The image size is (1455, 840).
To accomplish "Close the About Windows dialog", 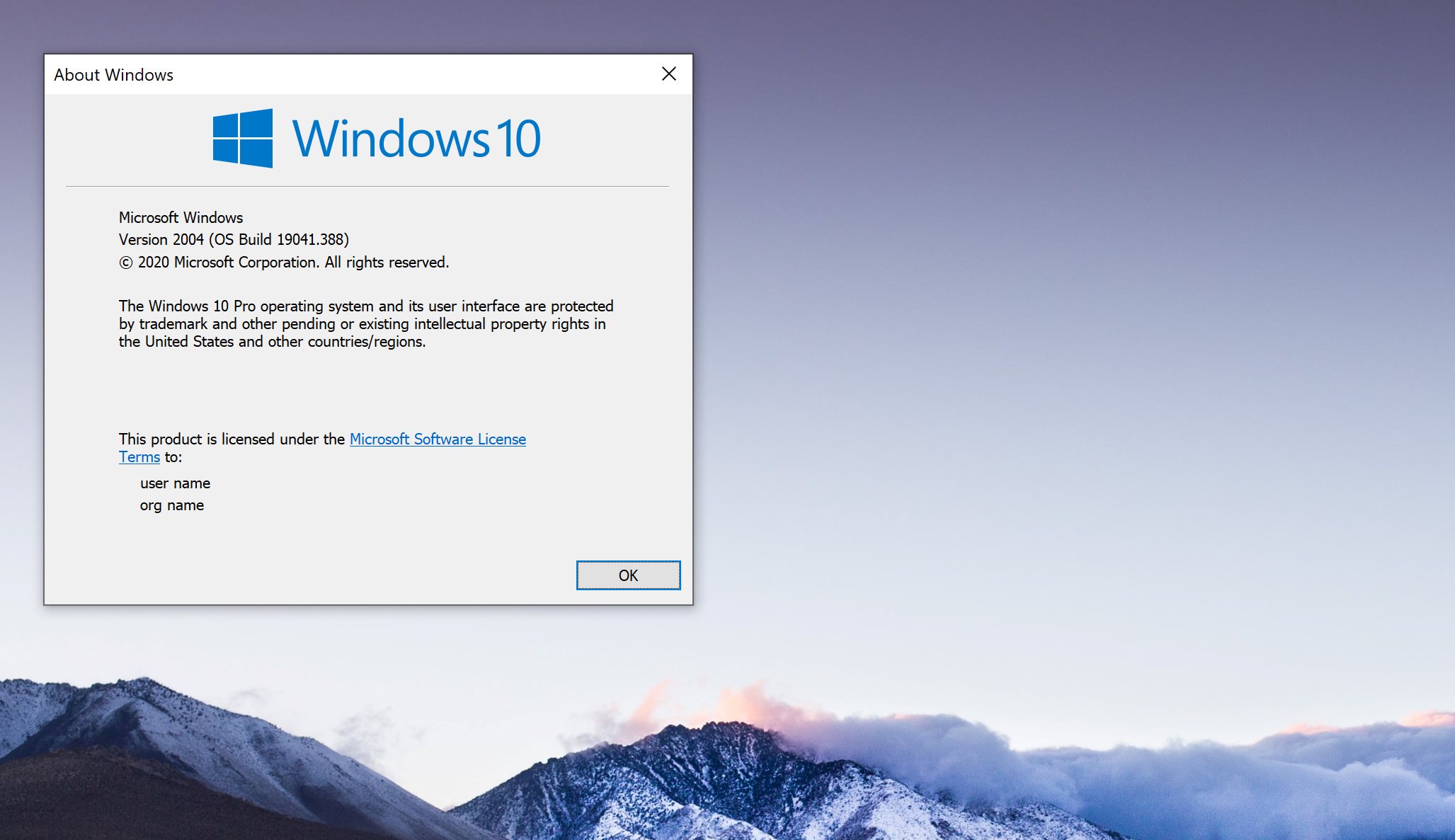I will coord(669,74).
